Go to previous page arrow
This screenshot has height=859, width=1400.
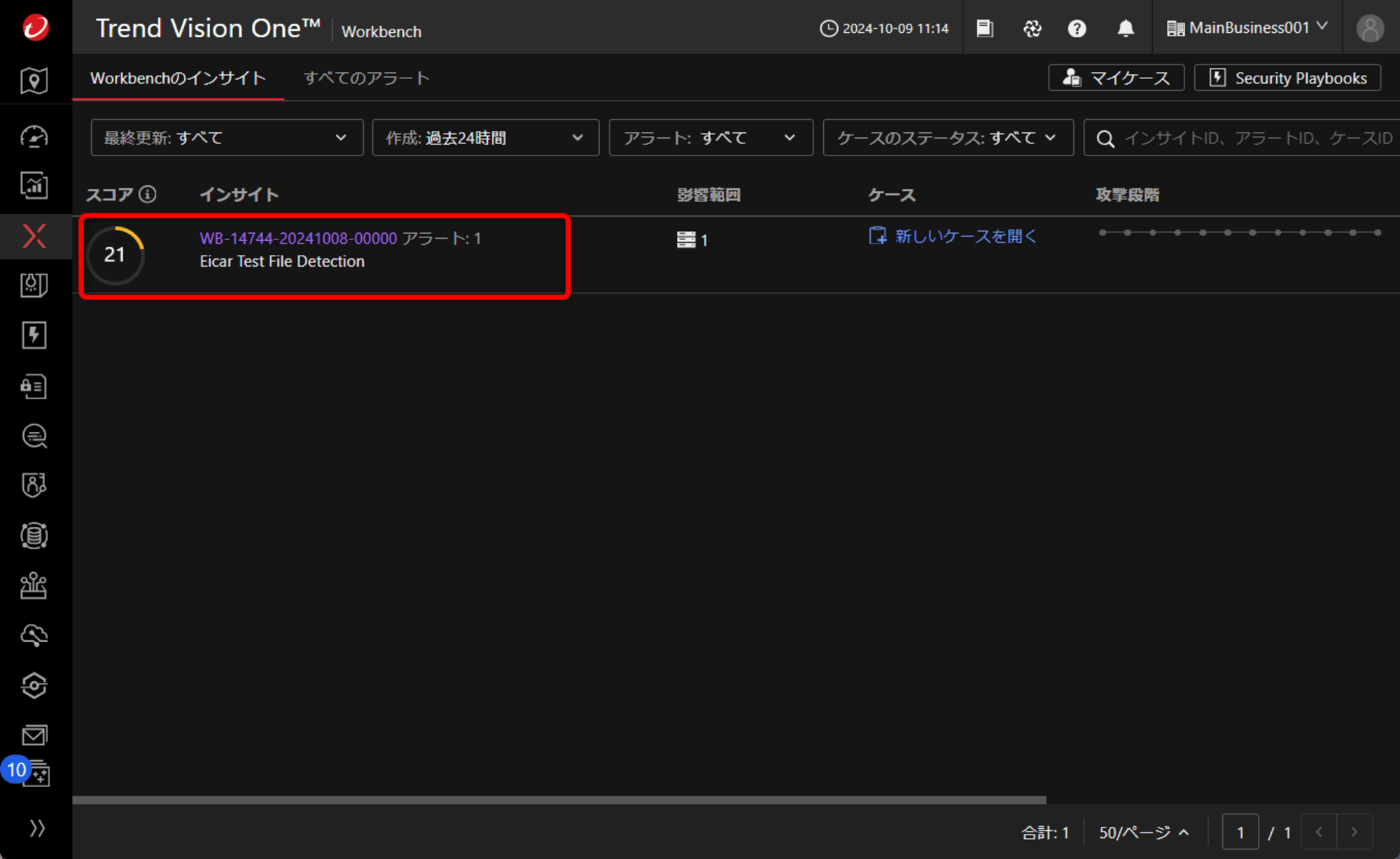[1319, 832]
